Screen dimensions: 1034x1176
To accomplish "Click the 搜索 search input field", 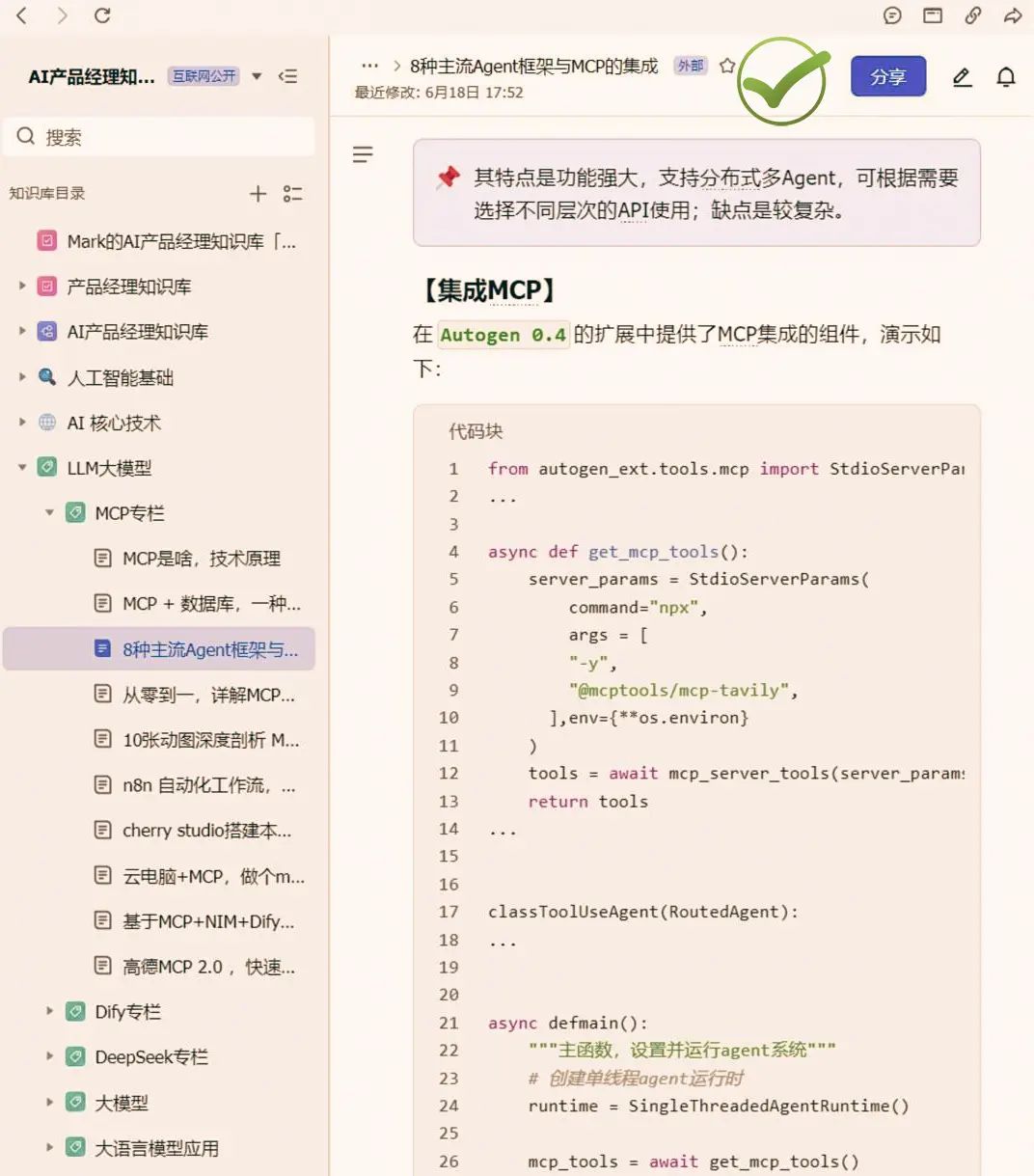I will [x=159, y=136].
